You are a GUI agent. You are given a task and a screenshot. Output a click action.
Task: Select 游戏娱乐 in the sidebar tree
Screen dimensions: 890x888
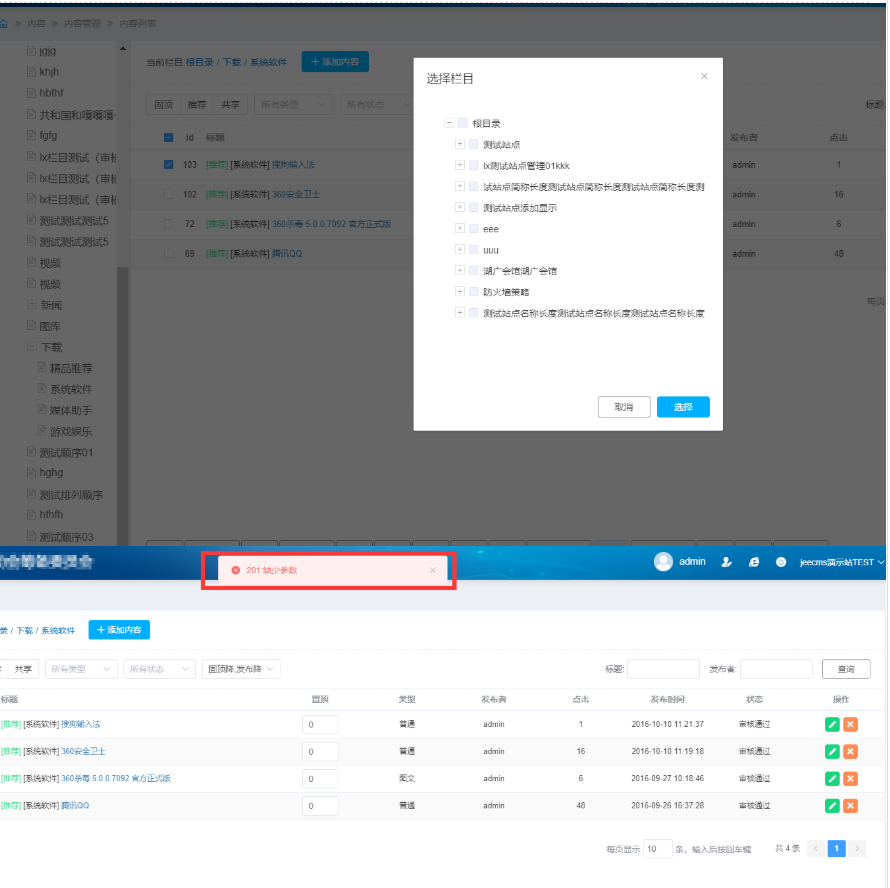(x=71, y=432)
